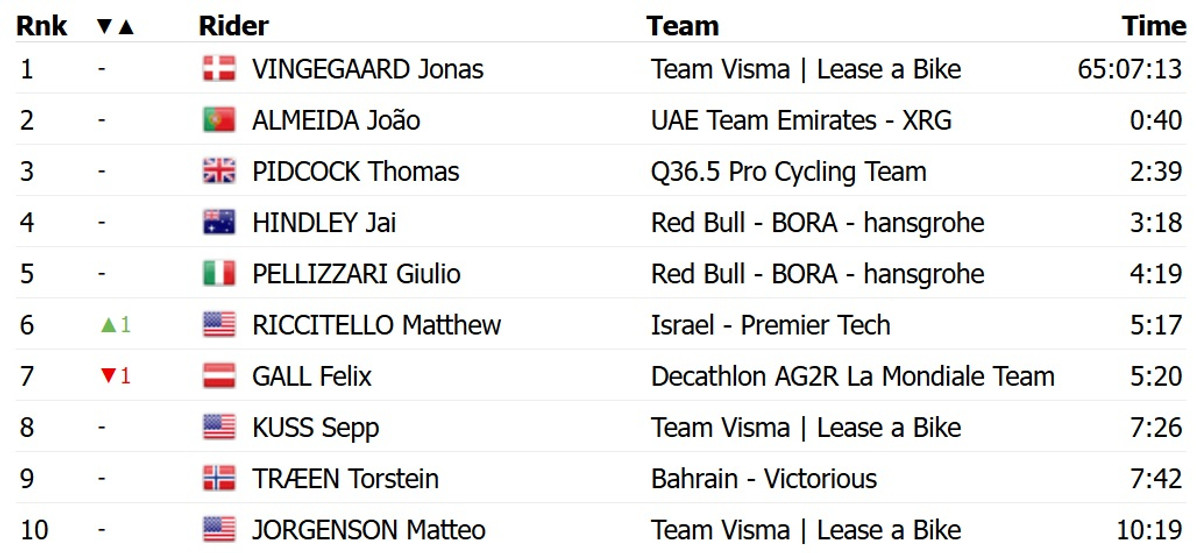This screenshot has height=553, width=1200.
Task: Open KUSS Sepp rider profile
Action: (315, 428)
